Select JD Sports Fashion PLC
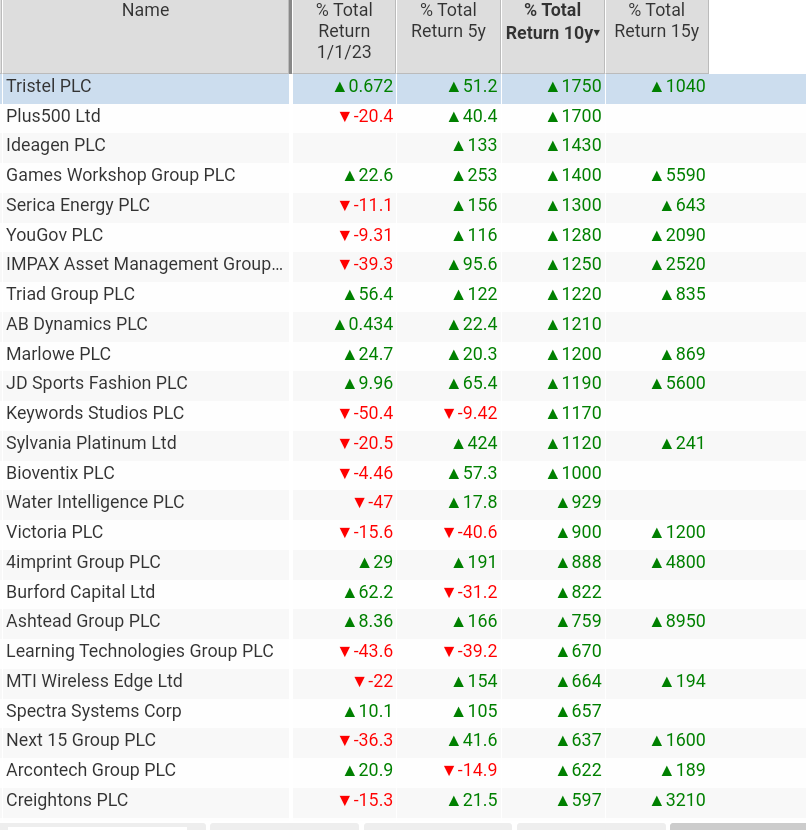The image size is (806, 830). tap(97, 383)
